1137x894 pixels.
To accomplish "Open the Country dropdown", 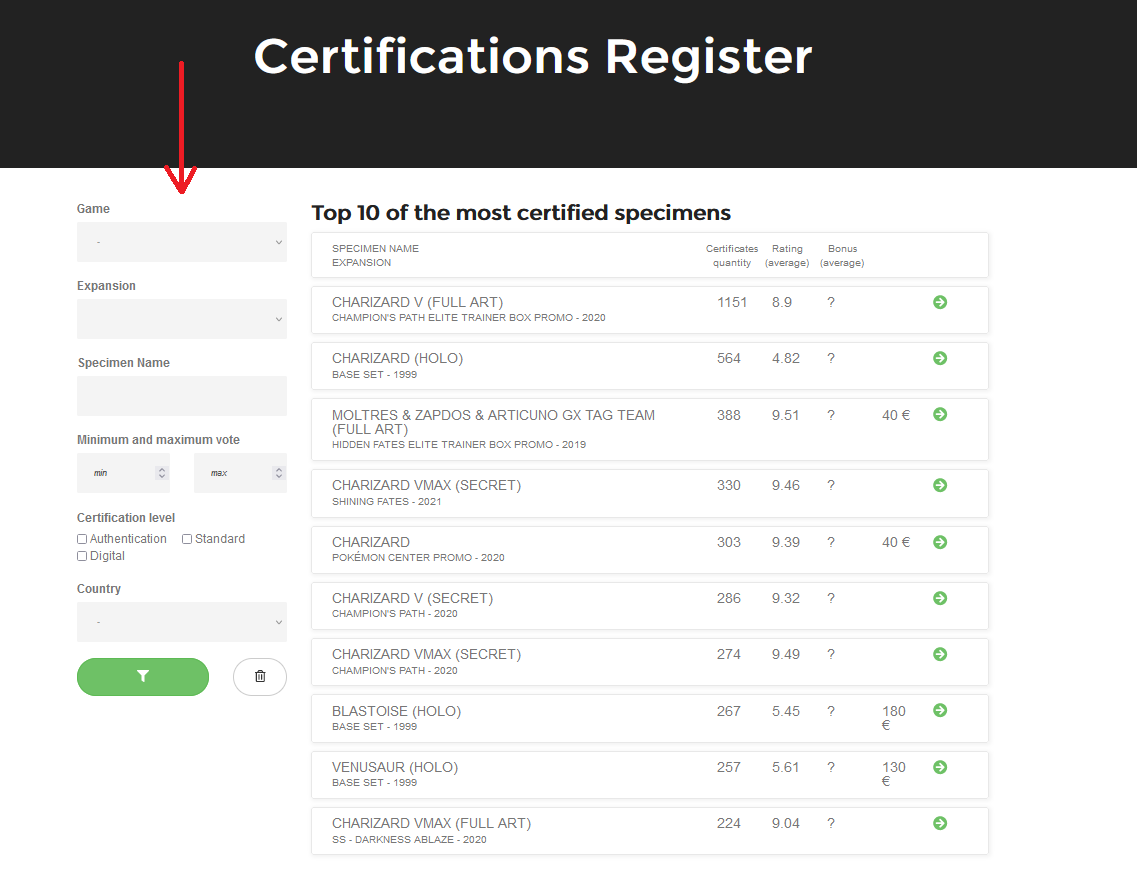I will click(x=182, y=622).
